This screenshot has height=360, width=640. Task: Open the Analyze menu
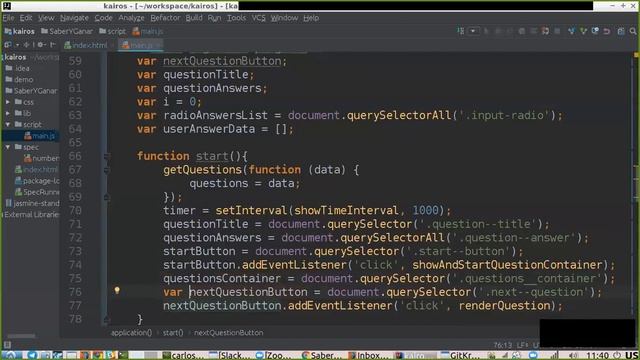(131, 18)
